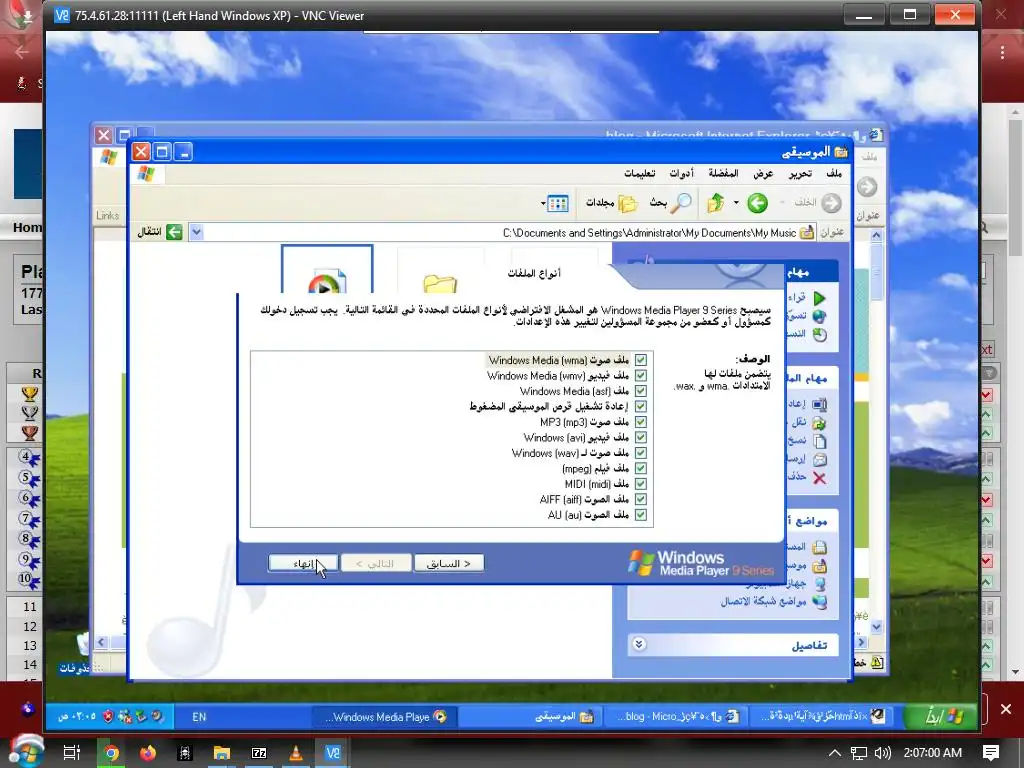Click the green play-all task icon in sidebar
The height and width of the screenshot is (768, 1024).
819,298
